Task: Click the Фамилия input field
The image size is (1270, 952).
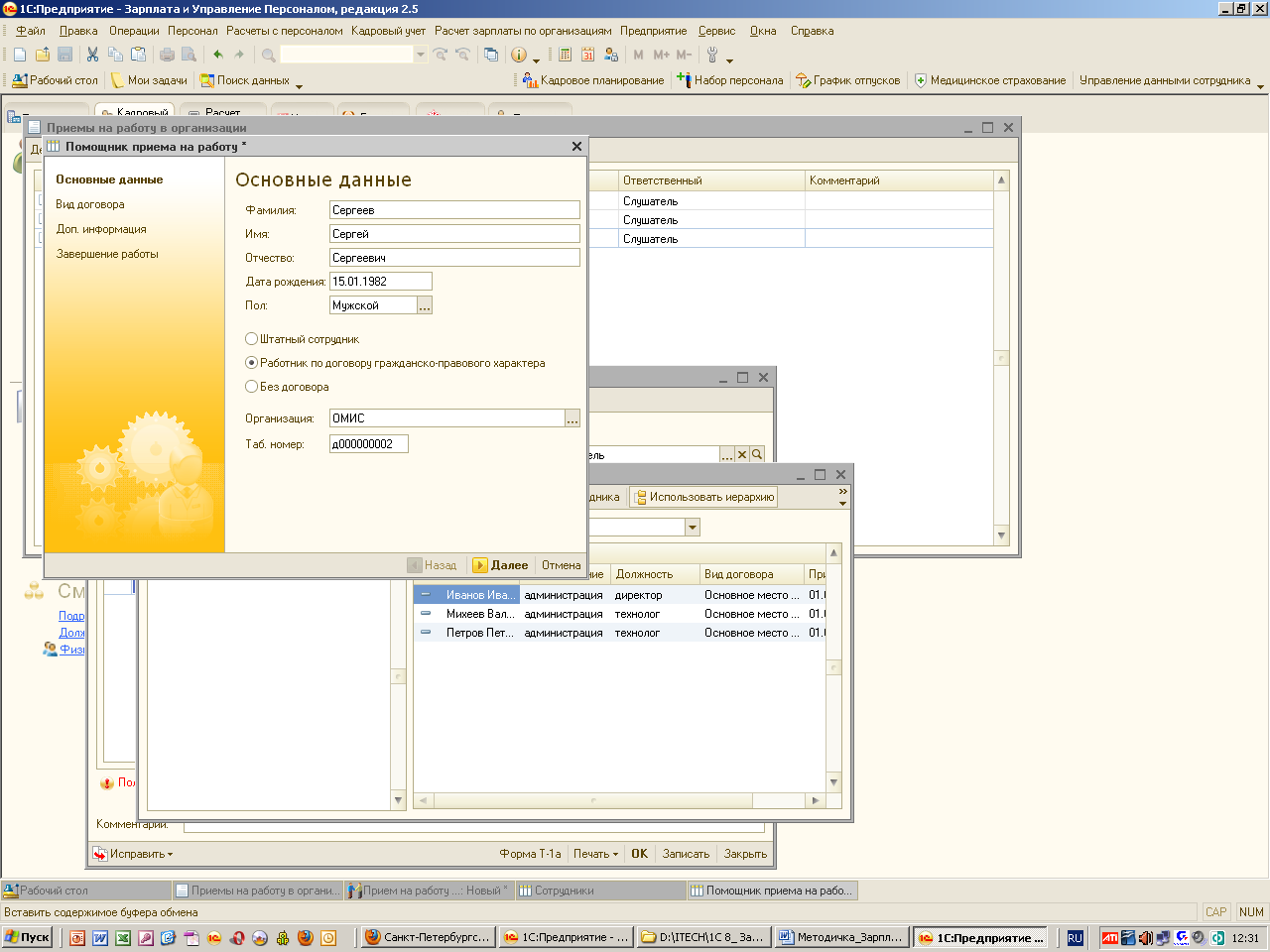Action: 454,210
